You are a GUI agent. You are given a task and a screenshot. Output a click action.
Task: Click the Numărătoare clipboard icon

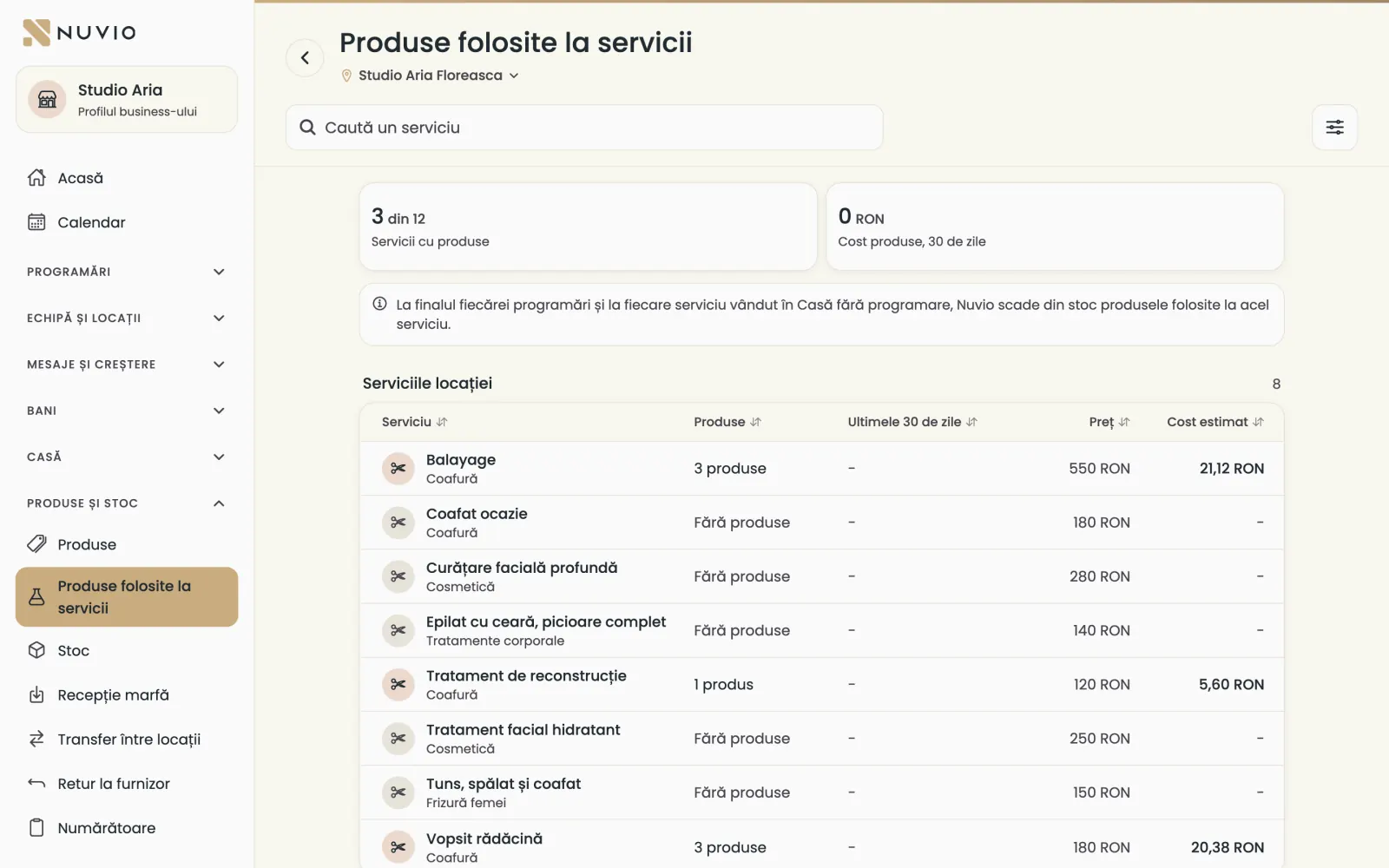tap(36, 828)
